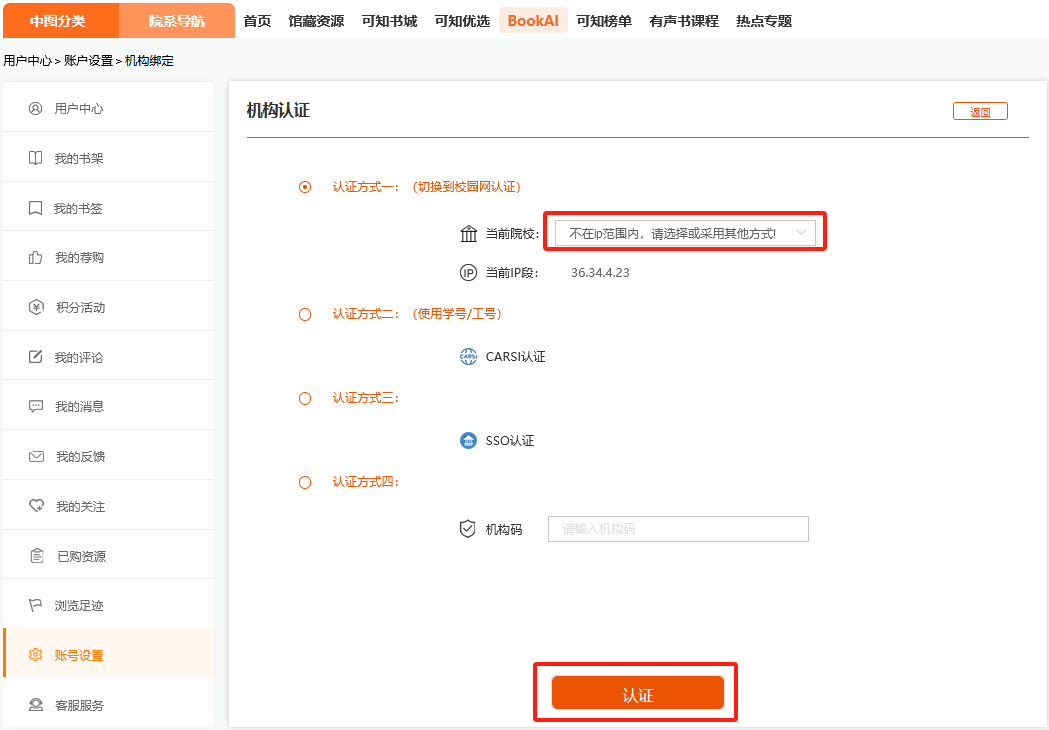The image size is (1049, 730).
Task: Open the 当前院校 dropdown list
Action: pyautogui.click(x=685, y=233)
